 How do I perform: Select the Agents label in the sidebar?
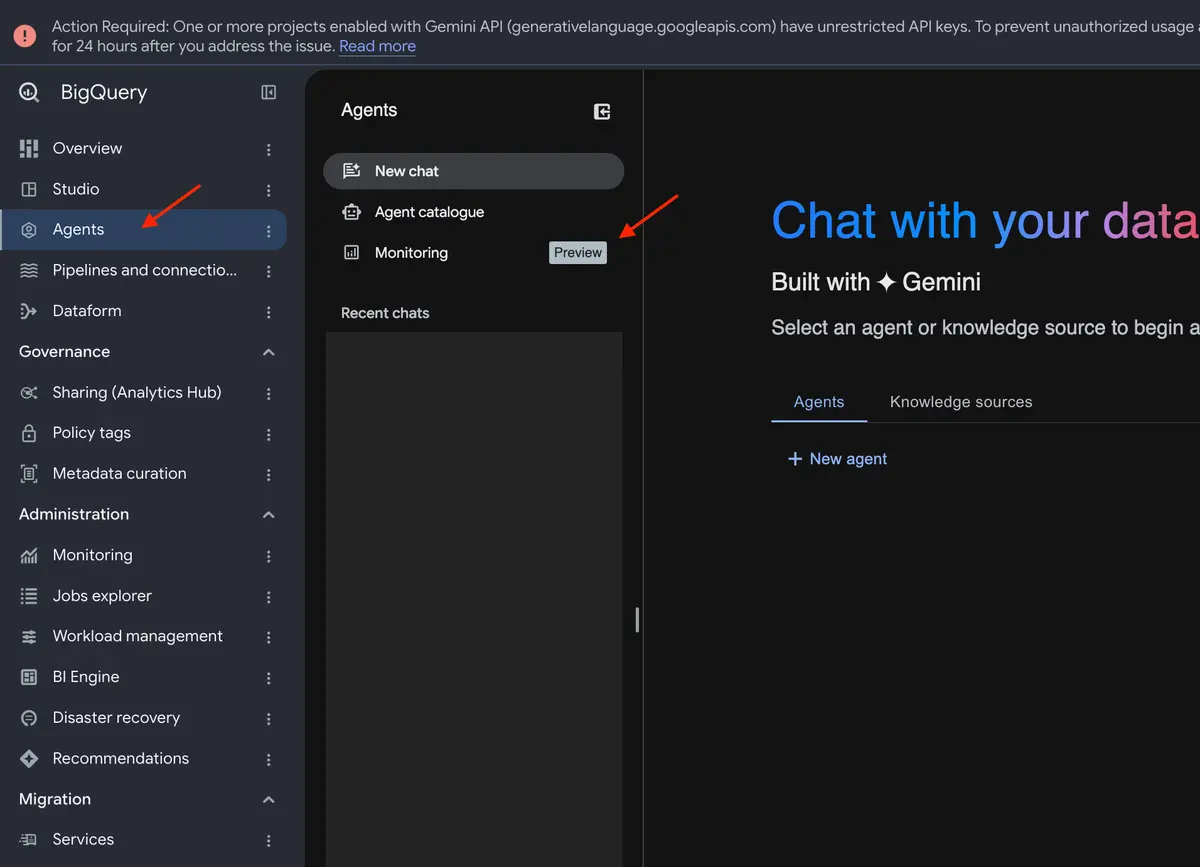coord(79,230)
